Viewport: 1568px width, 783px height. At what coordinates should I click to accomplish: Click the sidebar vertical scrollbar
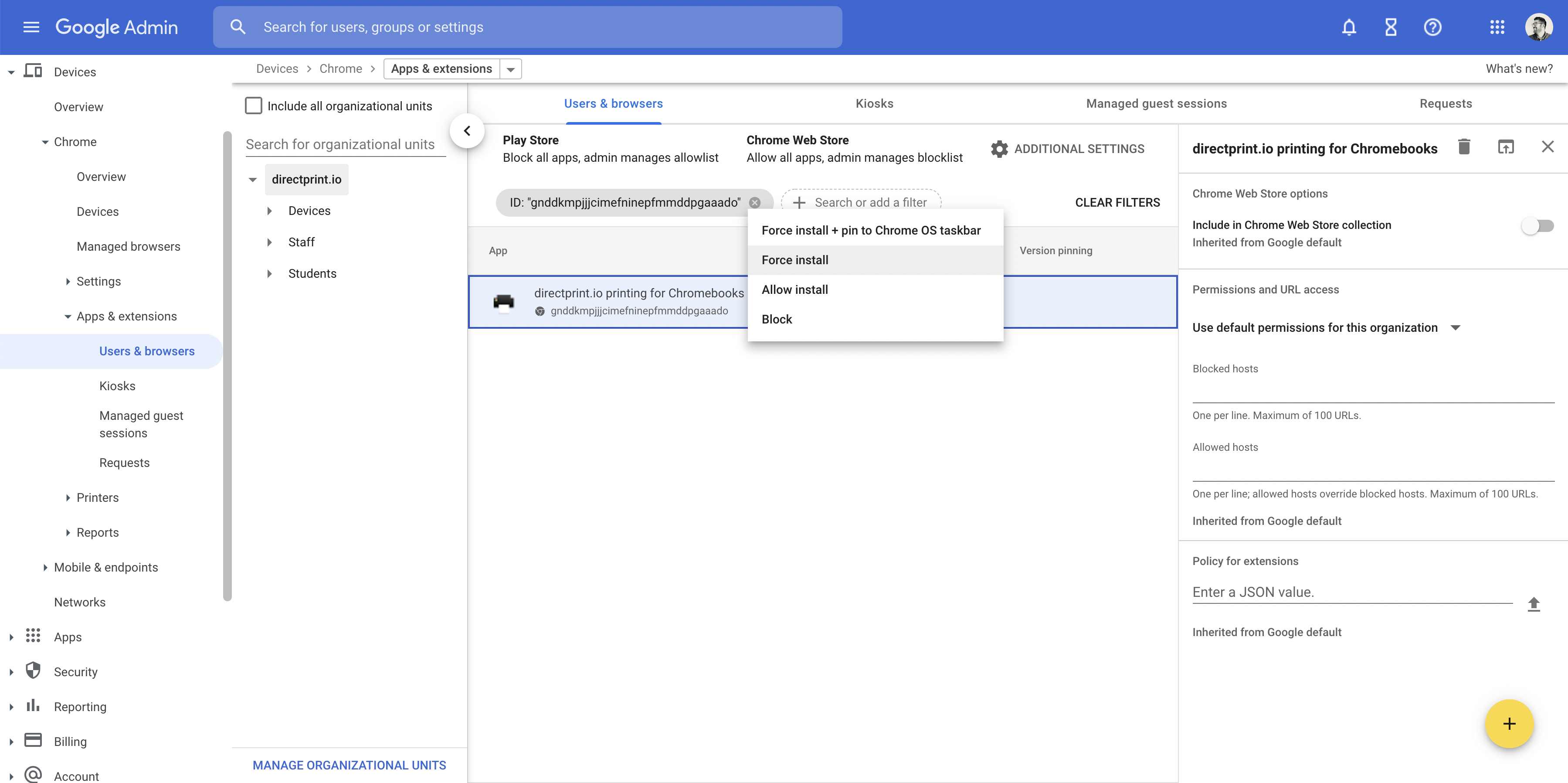tap(227, 365)
